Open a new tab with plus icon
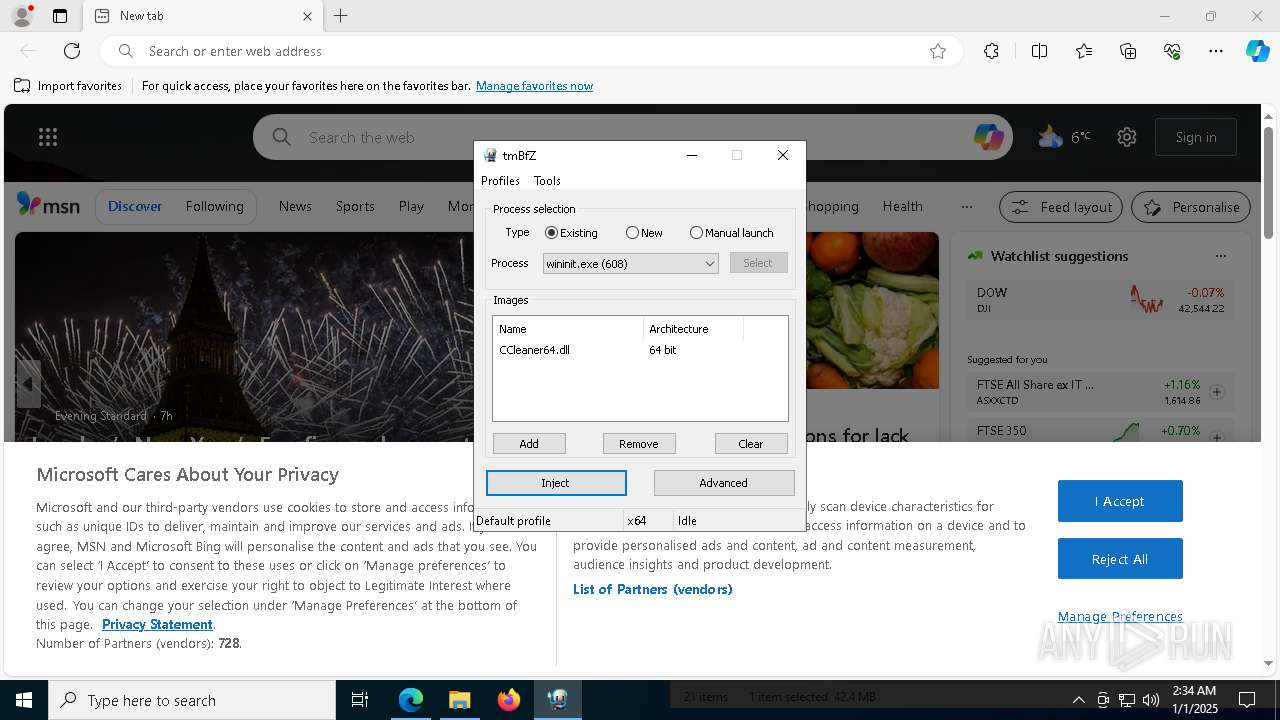This screenshot has width=1280, height=720. click(x=341, y=16)
